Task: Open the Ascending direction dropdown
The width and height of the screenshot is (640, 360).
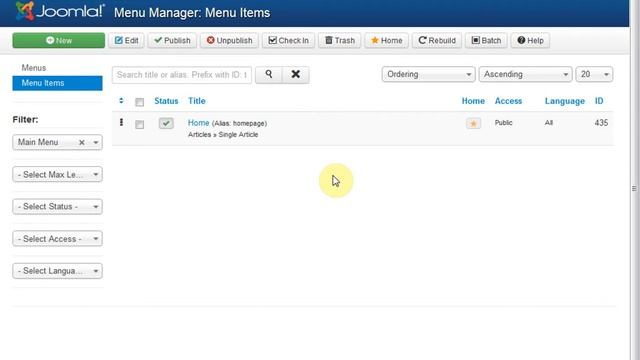Action: click(525, 74)
